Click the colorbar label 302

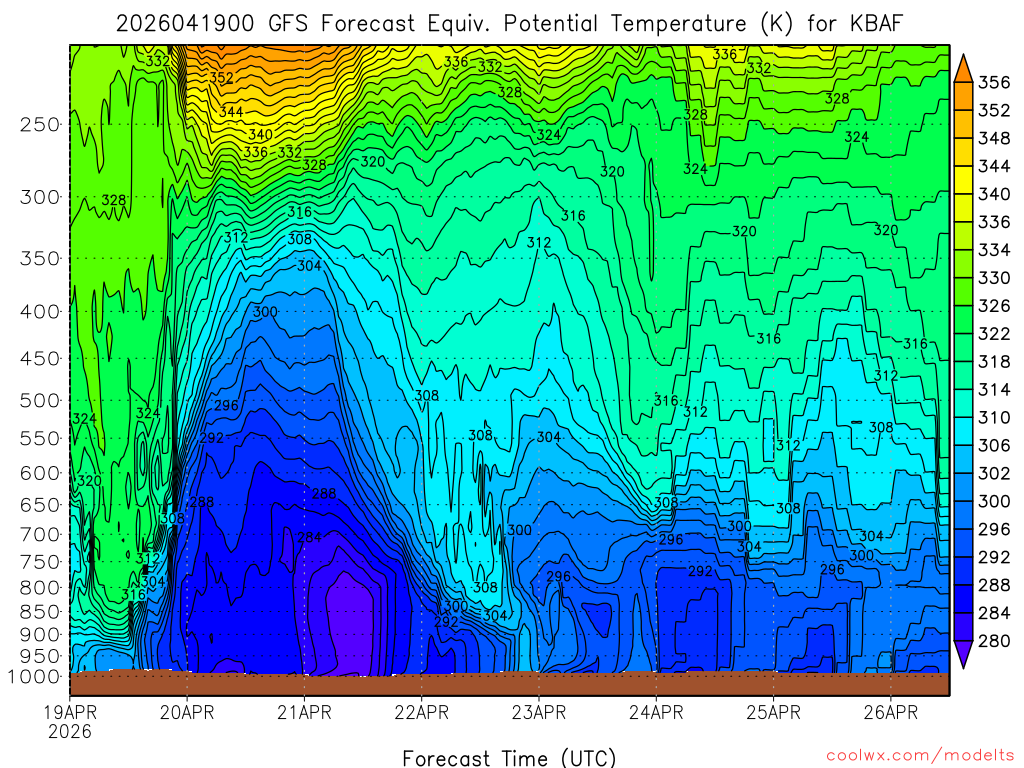(x=994, y=473)
